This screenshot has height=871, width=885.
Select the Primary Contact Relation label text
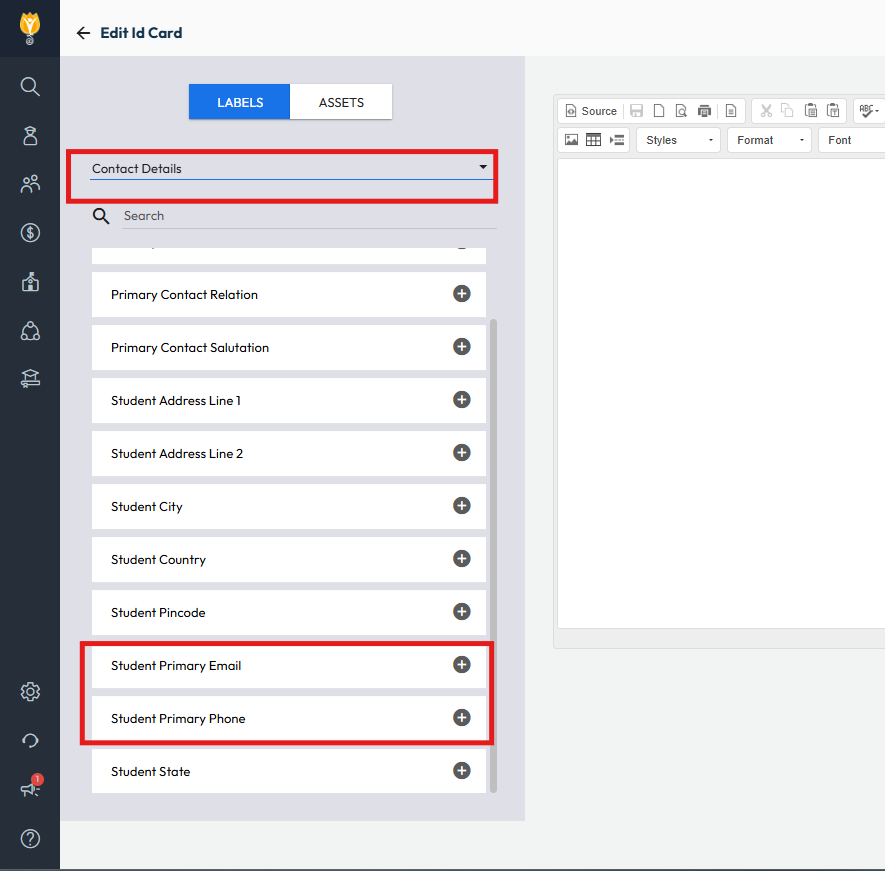pos(184,295)
